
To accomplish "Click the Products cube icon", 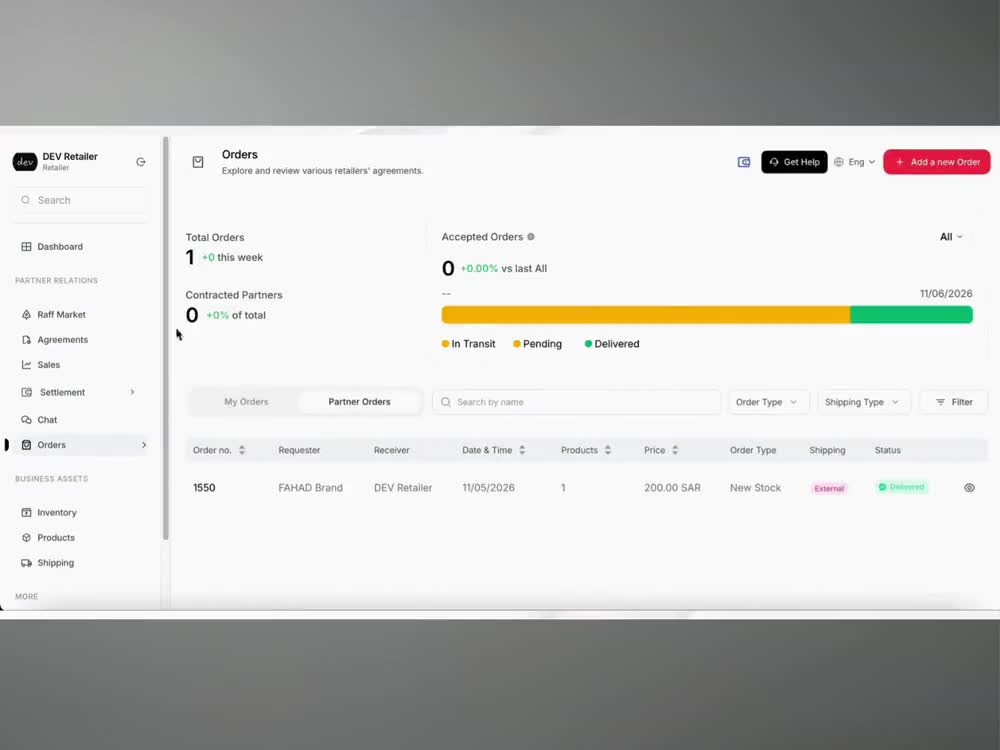I will click(26, 538).
